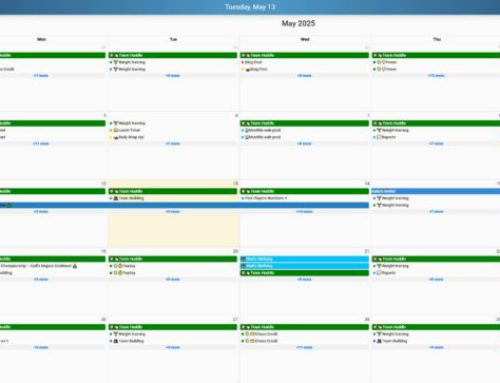
Task: Open Team Huddle event on Thursday May 22
Action: click(436, 259)
